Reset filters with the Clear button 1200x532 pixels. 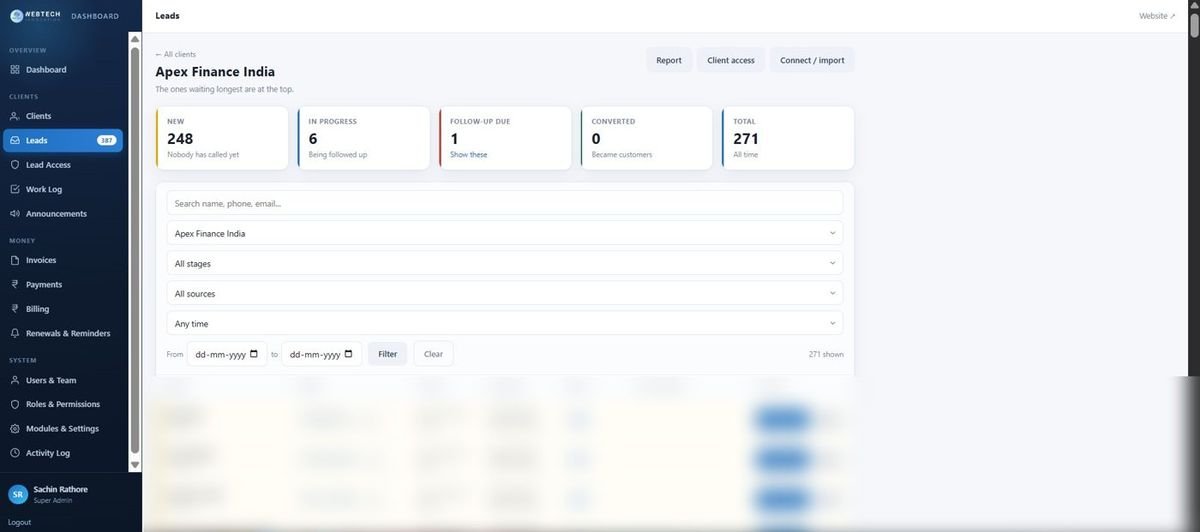[x=433, y=354]
